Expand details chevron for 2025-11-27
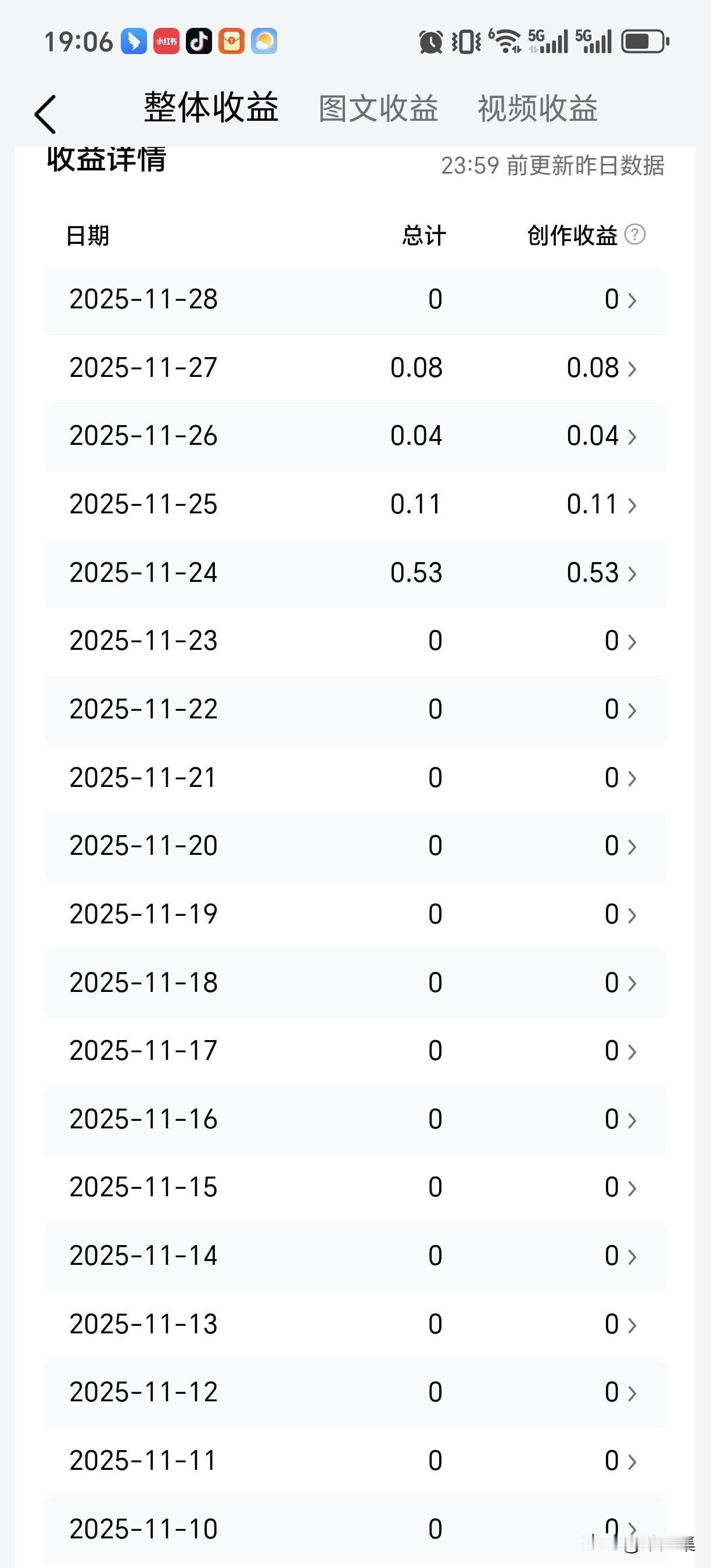This screenshot has height=1568, width=711. coord(632,369)
